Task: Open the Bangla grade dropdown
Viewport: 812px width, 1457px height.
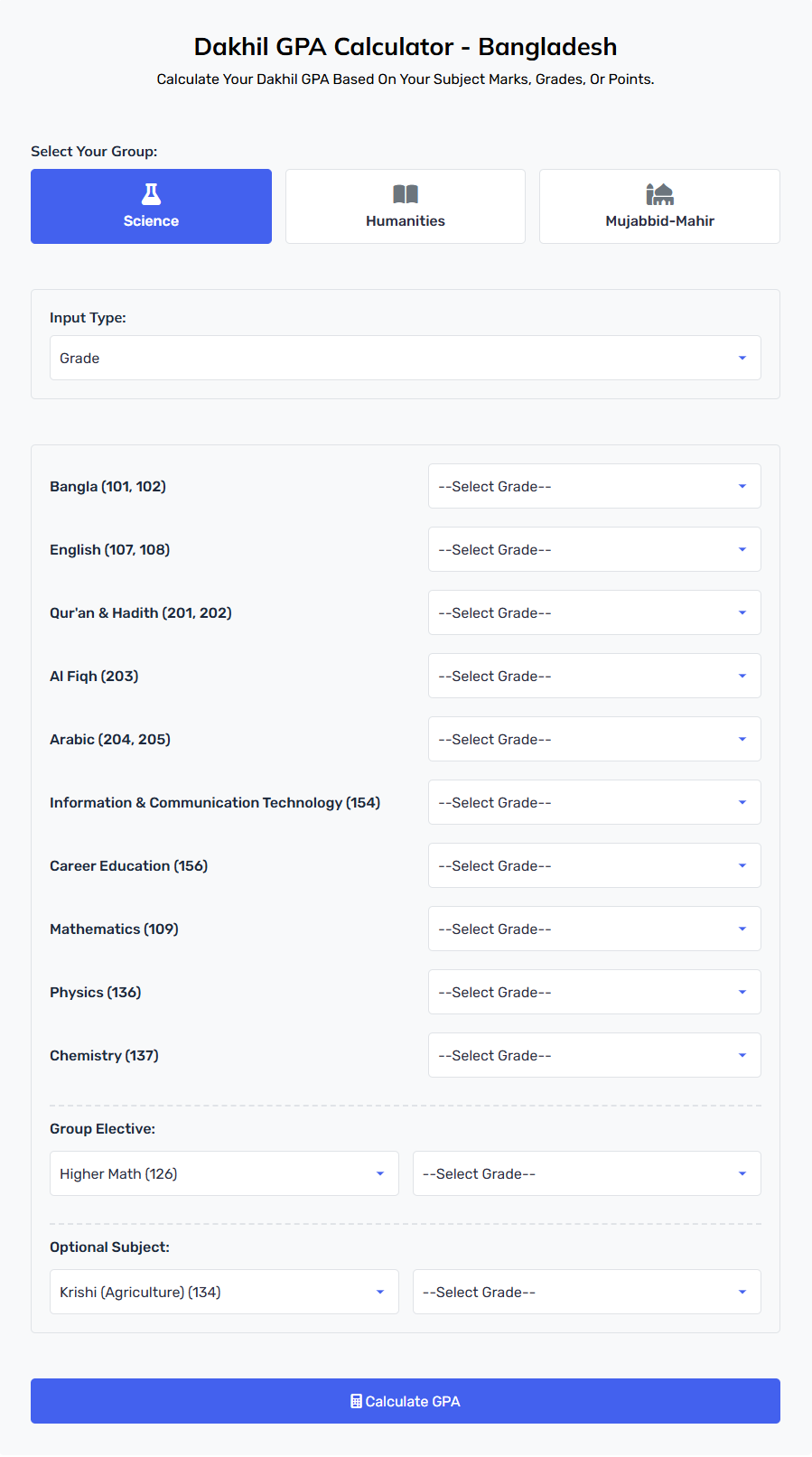Action: pyautogui.click(x=594, y=486)
